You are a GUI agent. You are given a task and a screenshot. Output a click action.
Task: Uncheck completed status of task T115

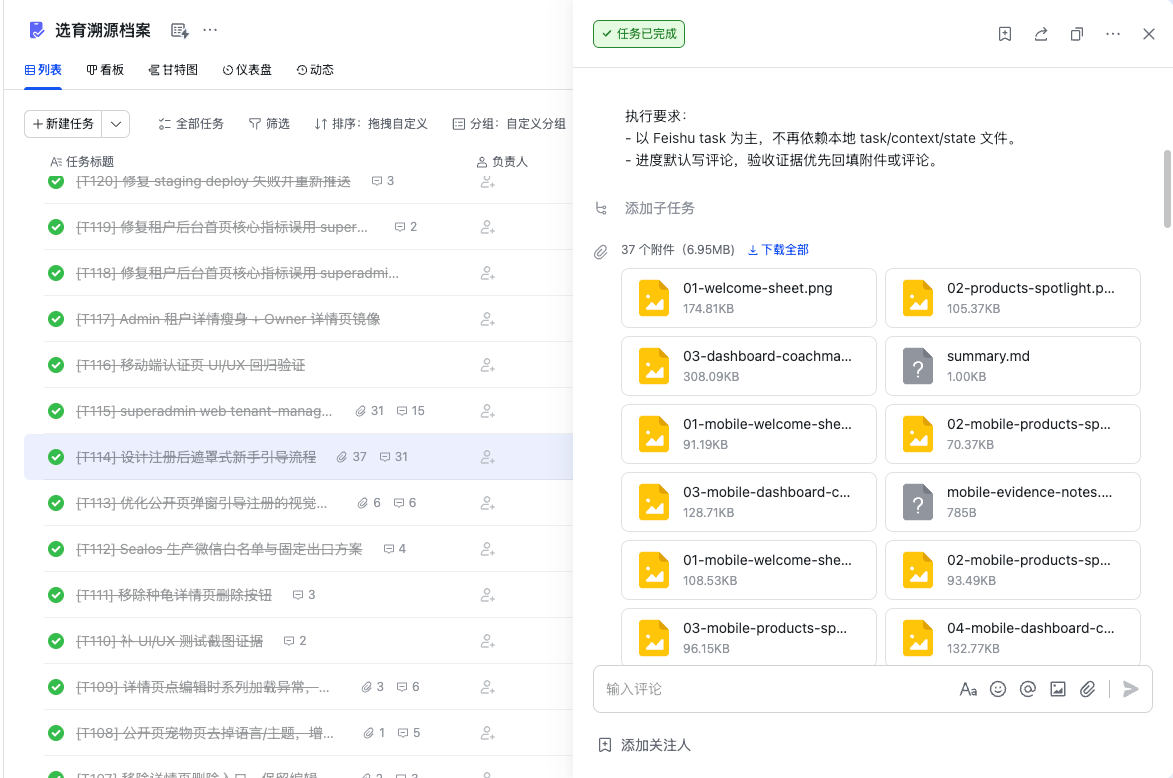pos(56,411)
